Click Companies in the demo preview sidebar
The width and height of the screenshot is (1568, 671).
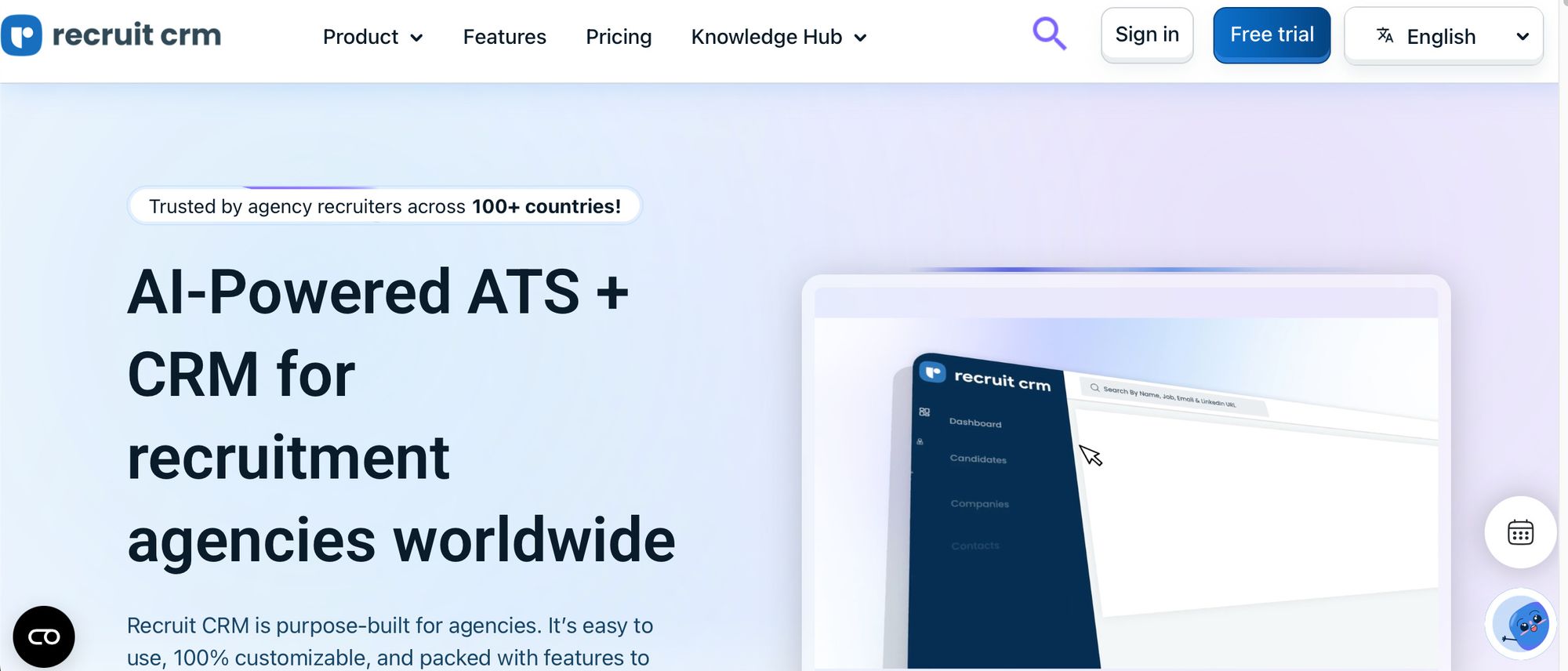pos(980,503)
